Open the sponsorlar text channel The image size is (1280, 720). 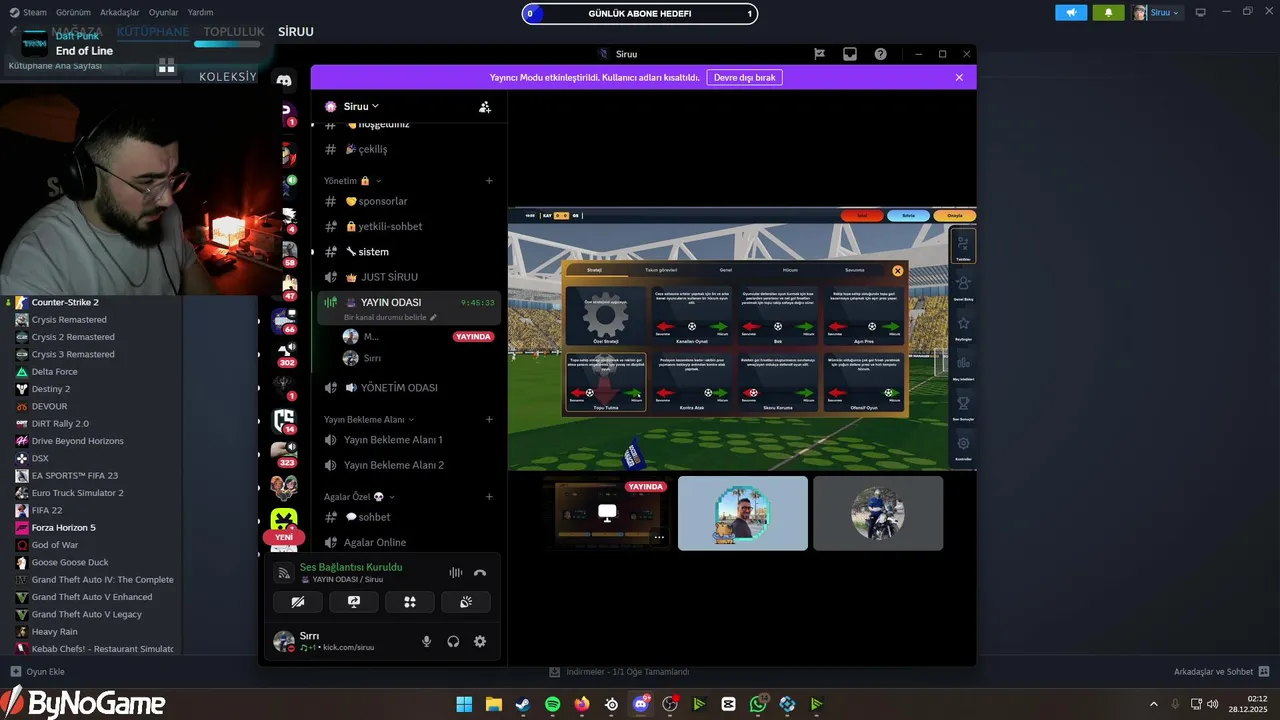tap(408, 201)
